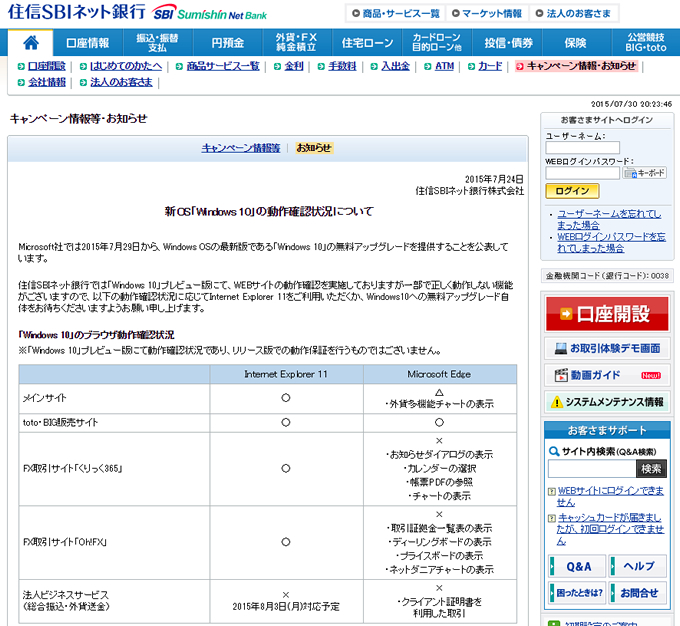Click the 2015年8月3日(月)対応予定 cell text
680x626 pixels.
coord(286,607)
